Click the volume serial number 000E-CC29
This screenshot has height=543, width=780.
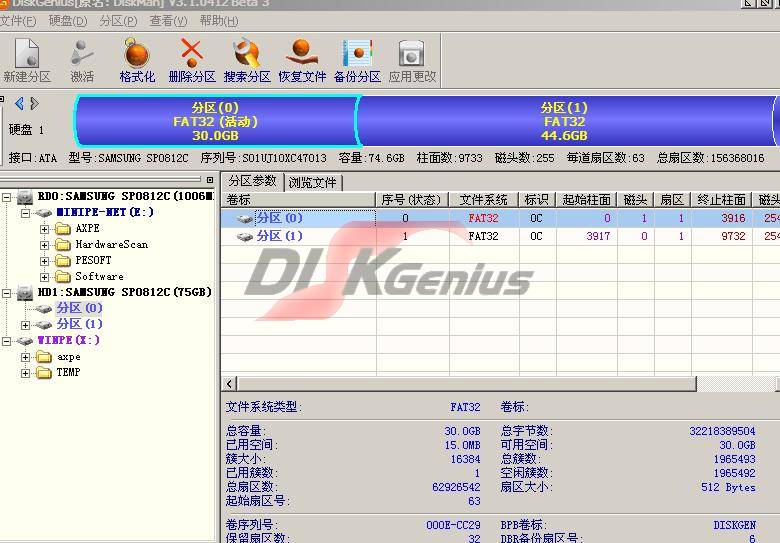(453, 525)
